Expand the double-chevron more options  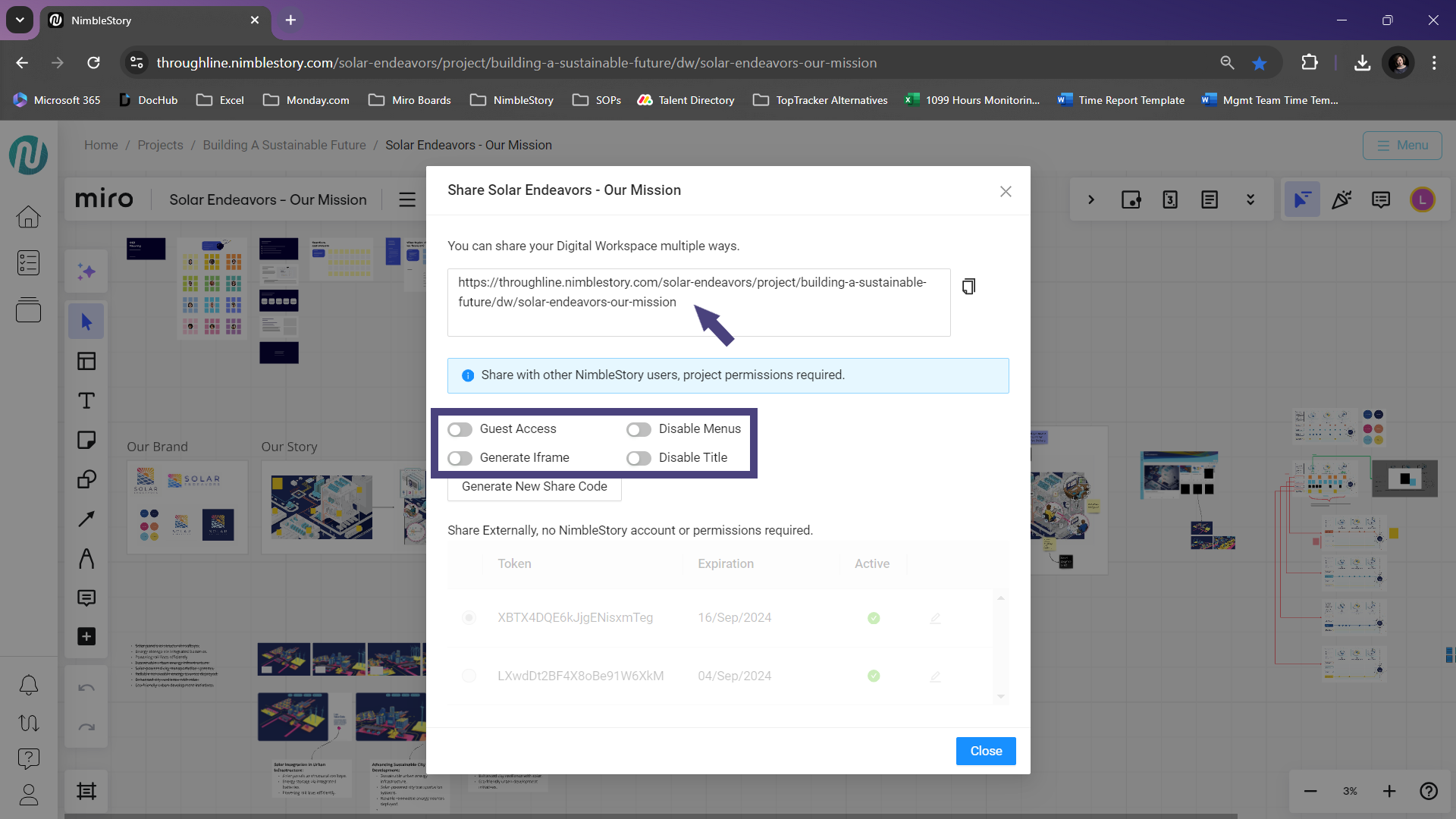[1250, 200]
